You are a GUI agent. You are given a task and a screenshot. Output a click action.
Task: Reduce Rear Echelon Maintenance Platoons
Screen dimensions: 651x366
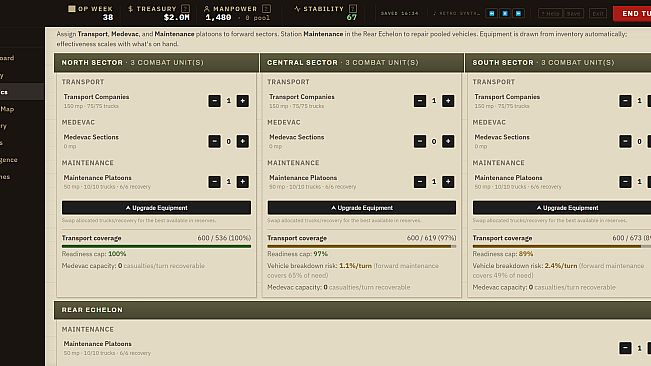pos(625,348)
